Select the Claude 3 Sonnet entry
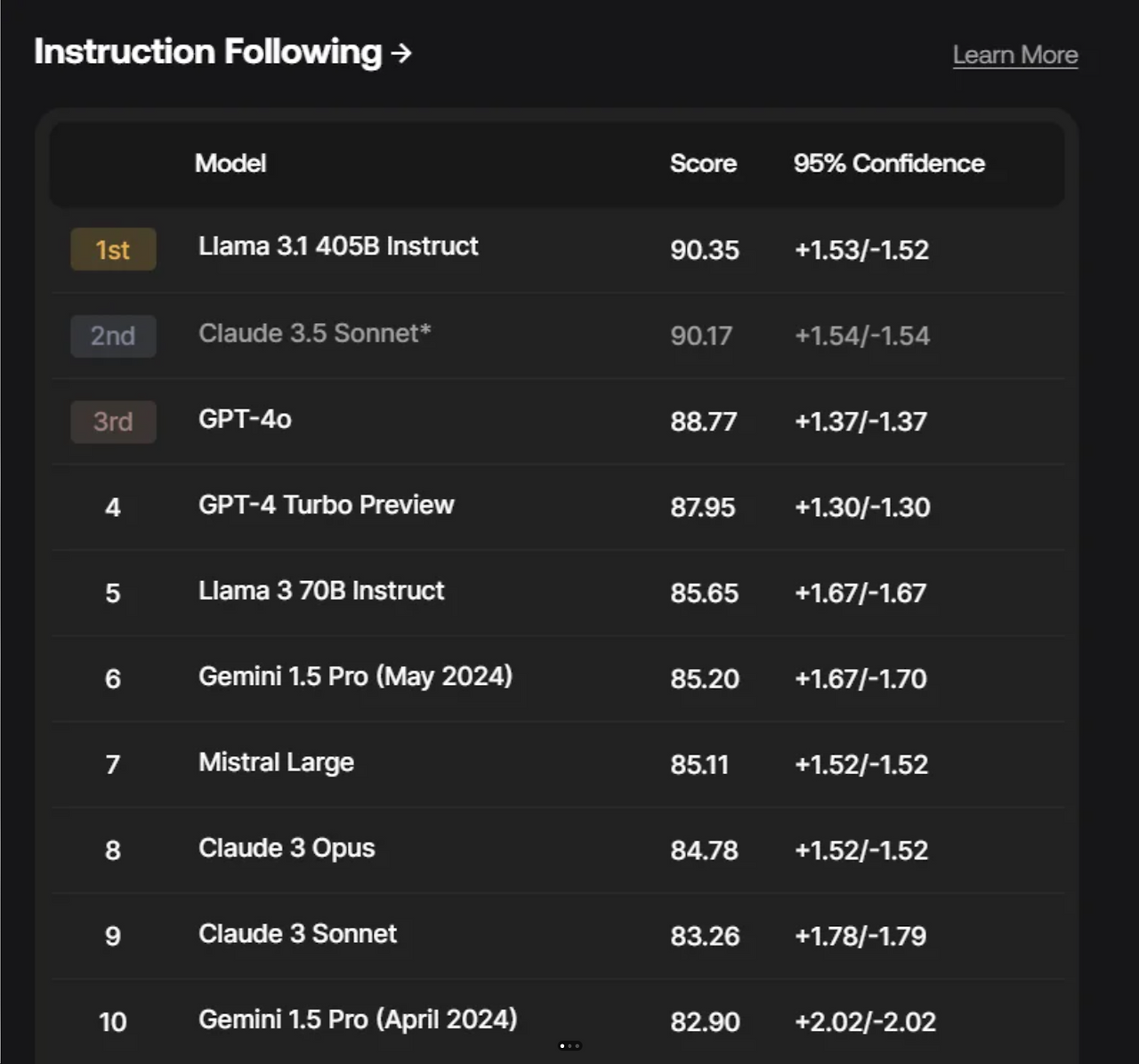Screen dimensions: 1139x1064 297,934
